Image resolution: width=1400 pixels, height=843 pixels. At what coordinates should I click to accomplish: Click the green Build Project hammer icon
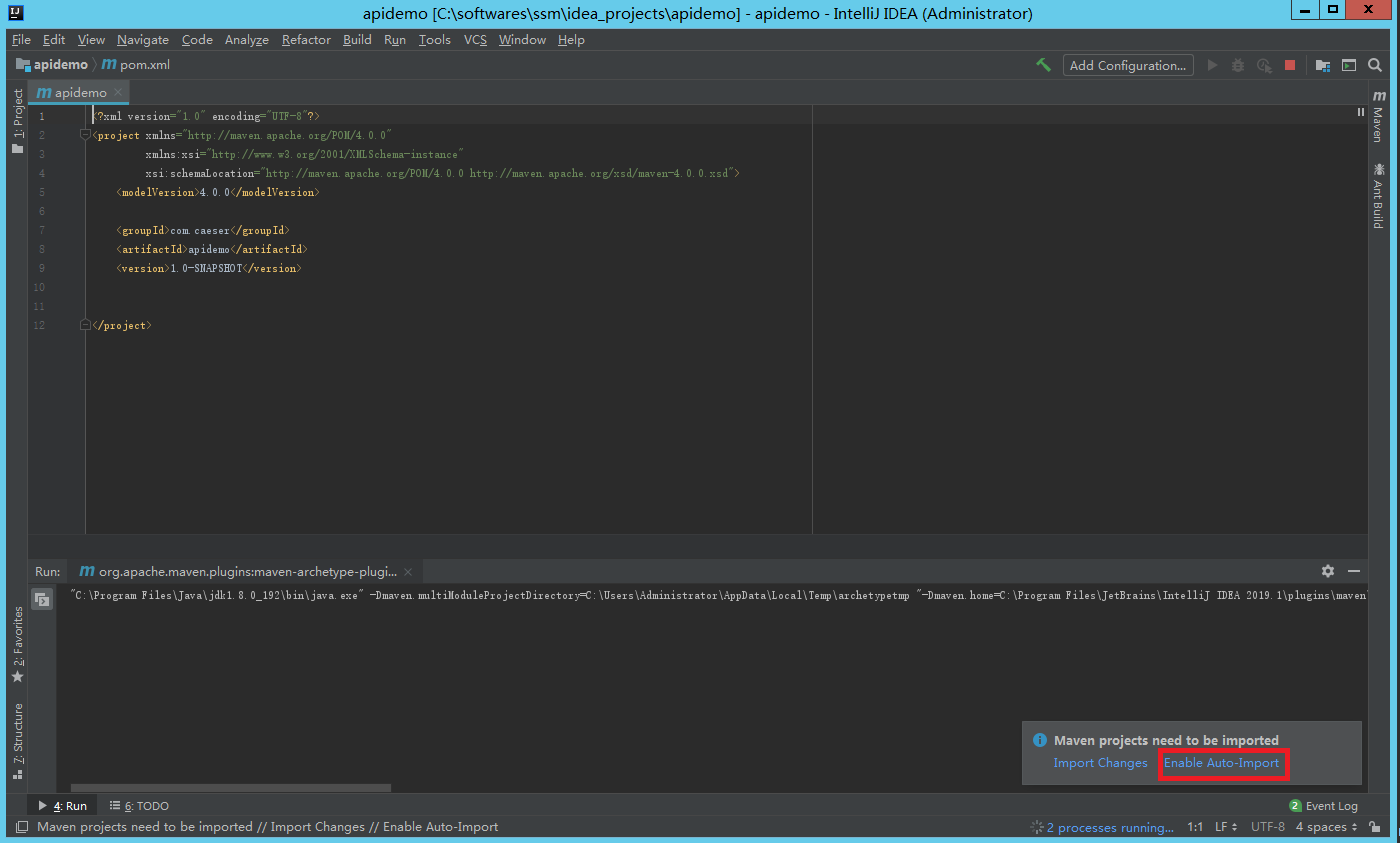[x=1043, y=65]
